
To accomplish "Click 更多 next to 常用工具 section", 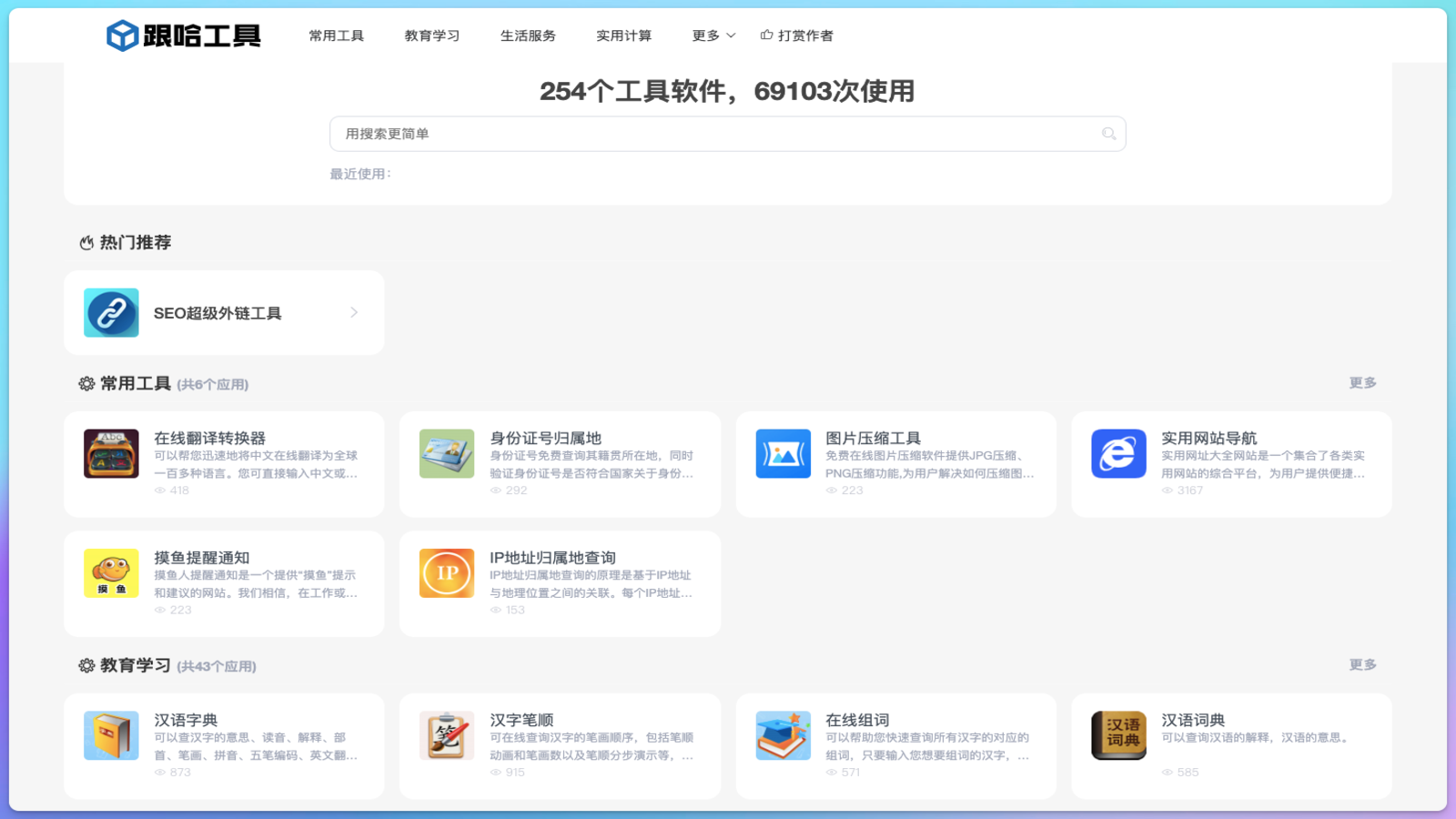I will point(1360,383).
